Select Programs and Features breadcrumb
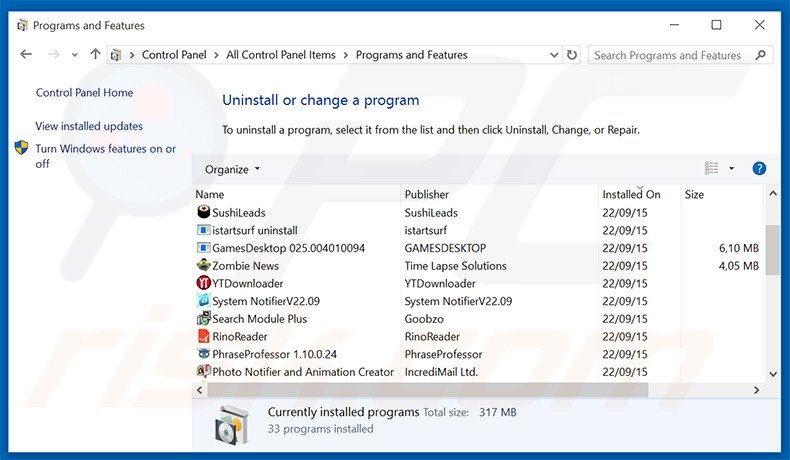Viewport: 790px width, 460px height. (x=412, y=55)
